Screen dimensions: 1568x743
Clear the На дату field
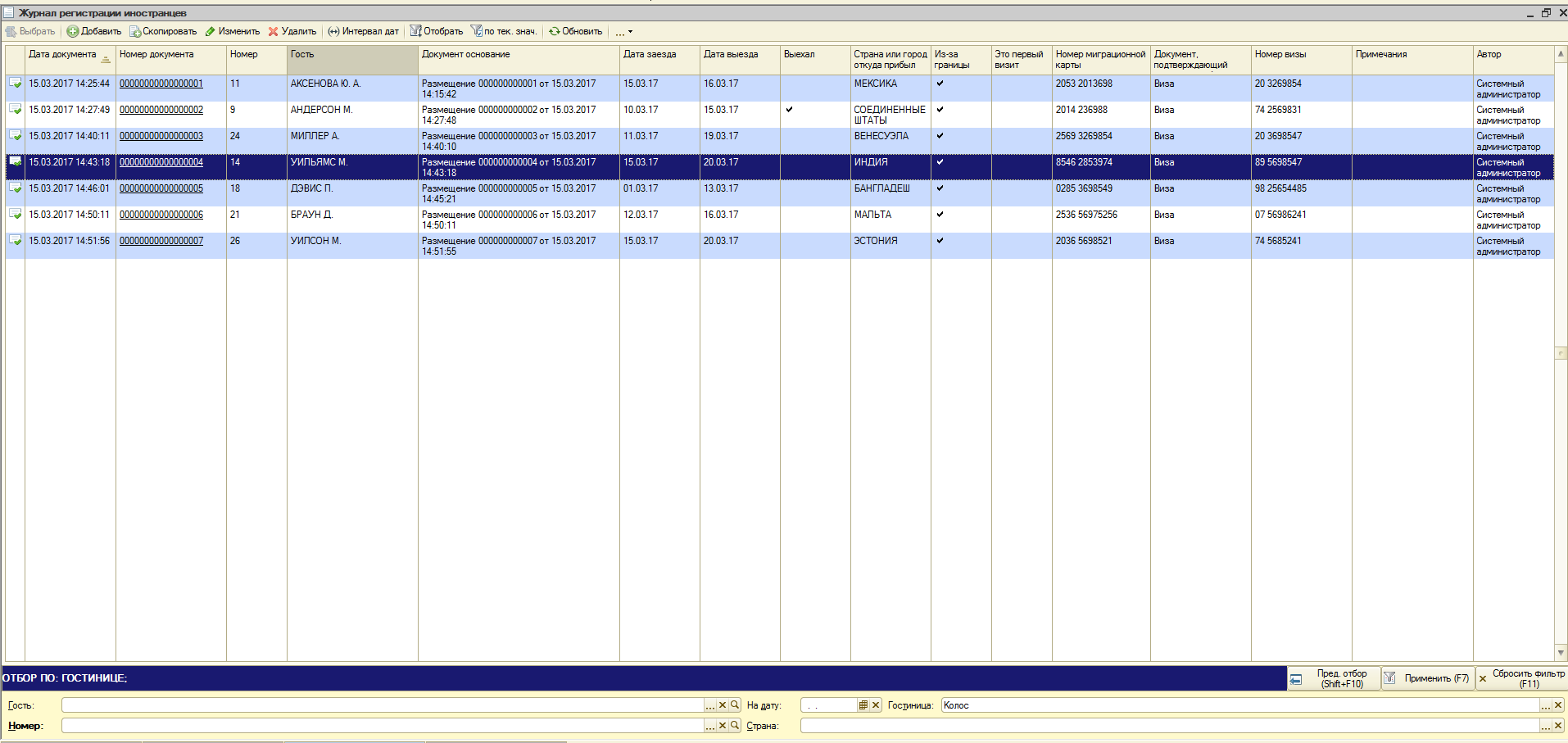876,704
